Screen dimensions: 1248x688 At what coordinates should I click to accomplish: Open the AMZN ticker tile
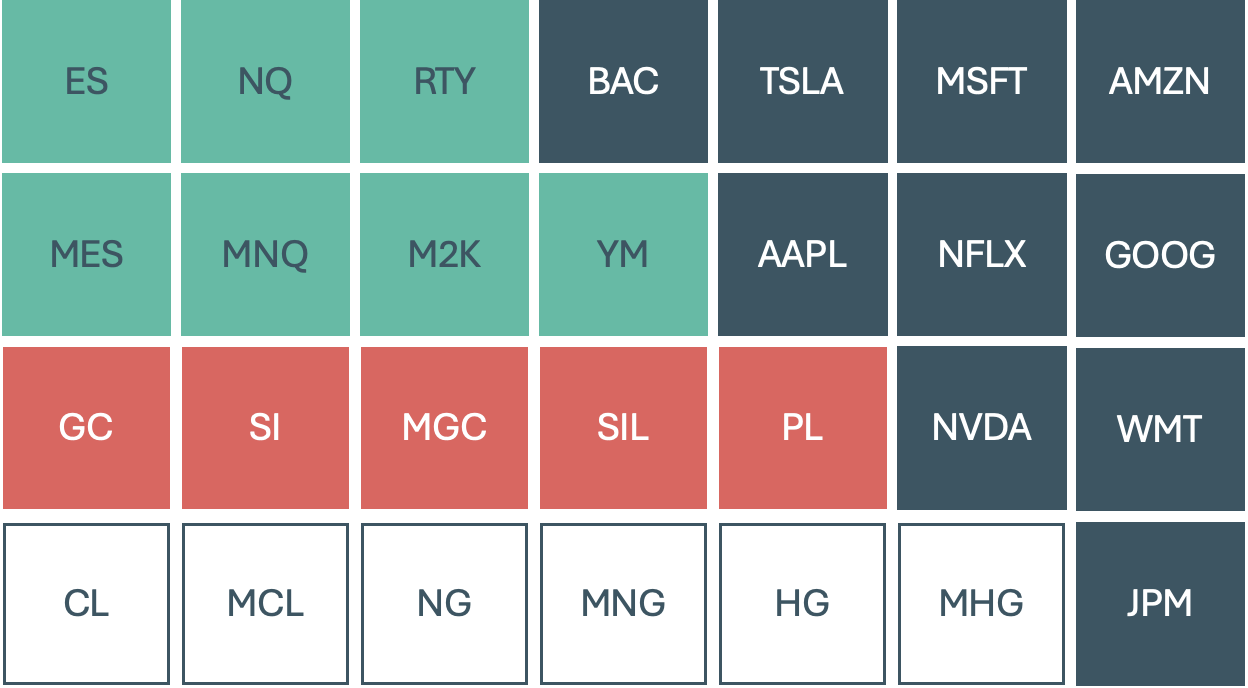(x=1160, y=81)
